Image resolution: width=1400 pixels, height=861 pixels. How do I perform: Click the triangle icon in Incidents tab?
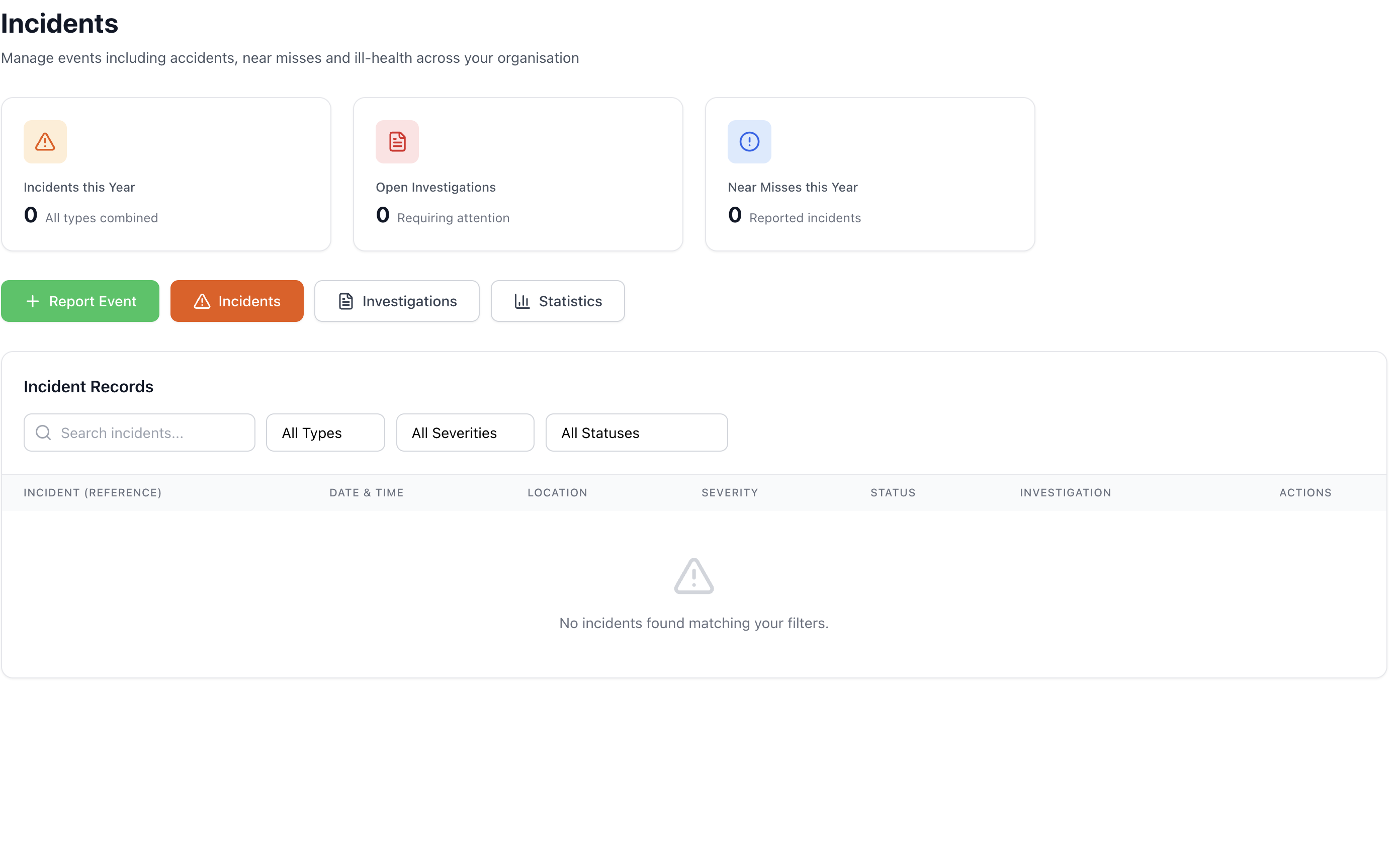point(202,301)
